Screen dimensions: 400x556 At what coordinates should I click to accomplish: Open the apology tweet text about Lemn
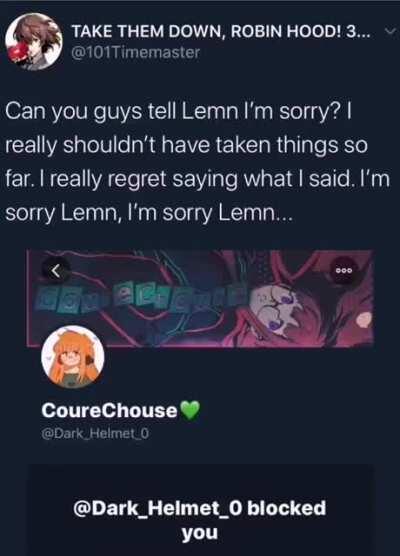pos(198,162)
